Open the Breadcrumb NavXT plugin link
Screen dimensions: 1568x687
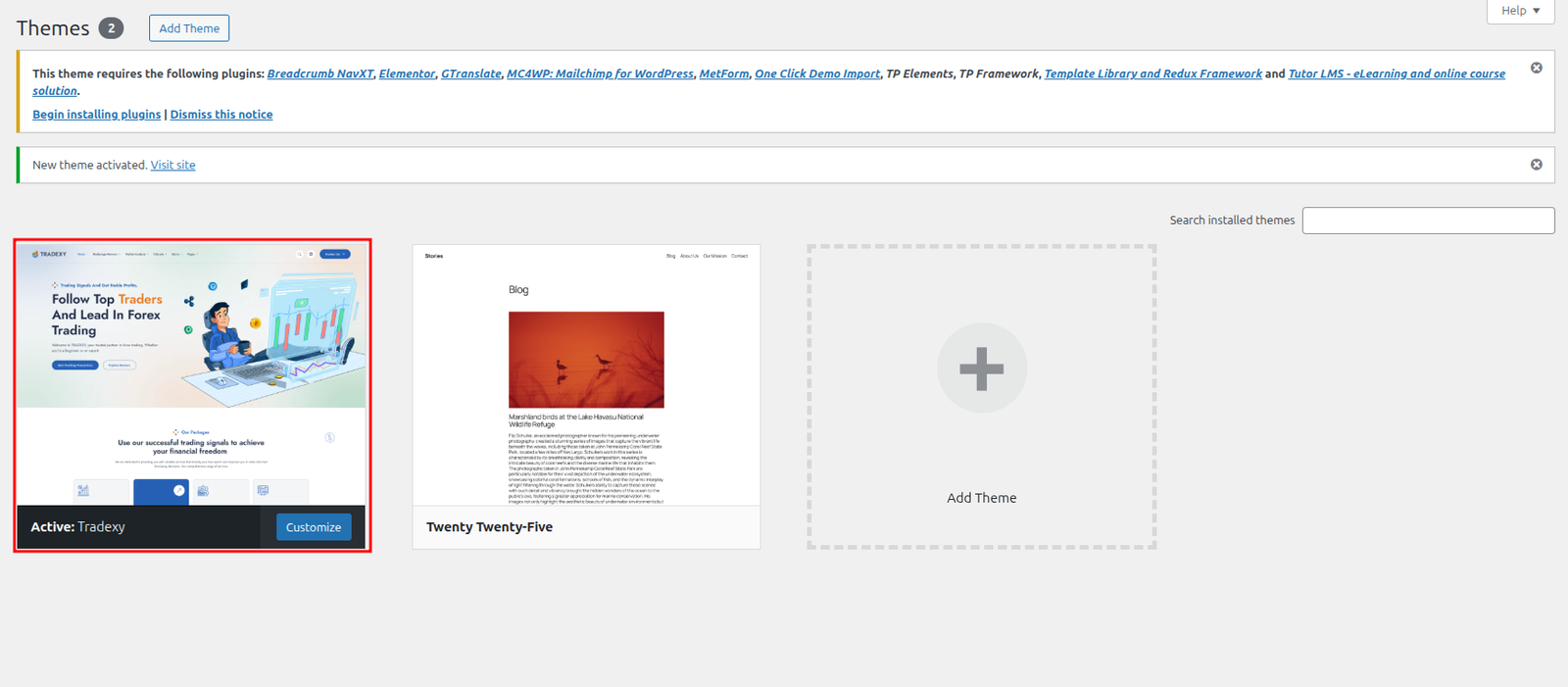click(319, 74)
